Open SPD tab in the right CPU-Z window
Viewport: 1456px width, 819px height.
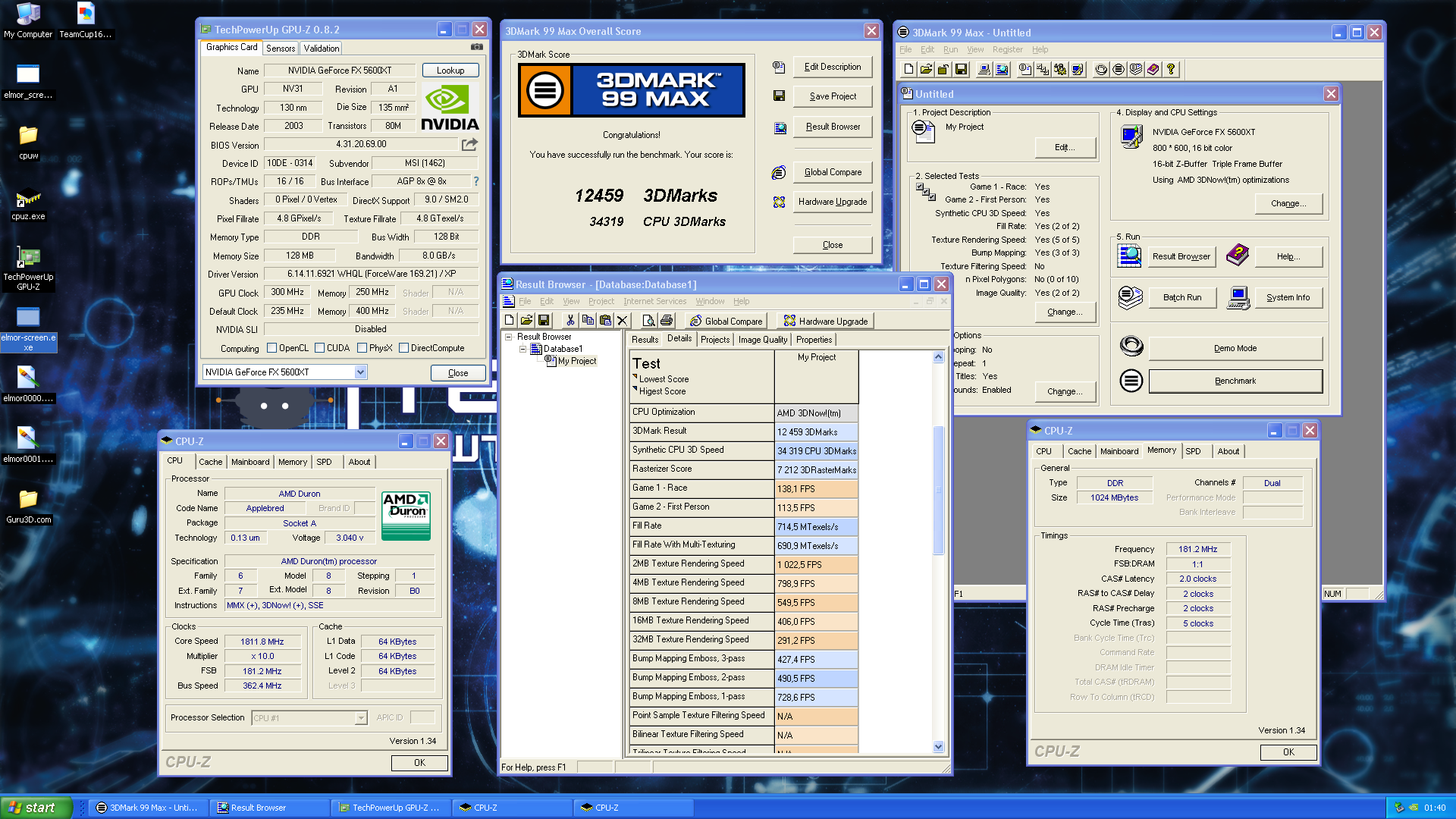(1194, 451)
